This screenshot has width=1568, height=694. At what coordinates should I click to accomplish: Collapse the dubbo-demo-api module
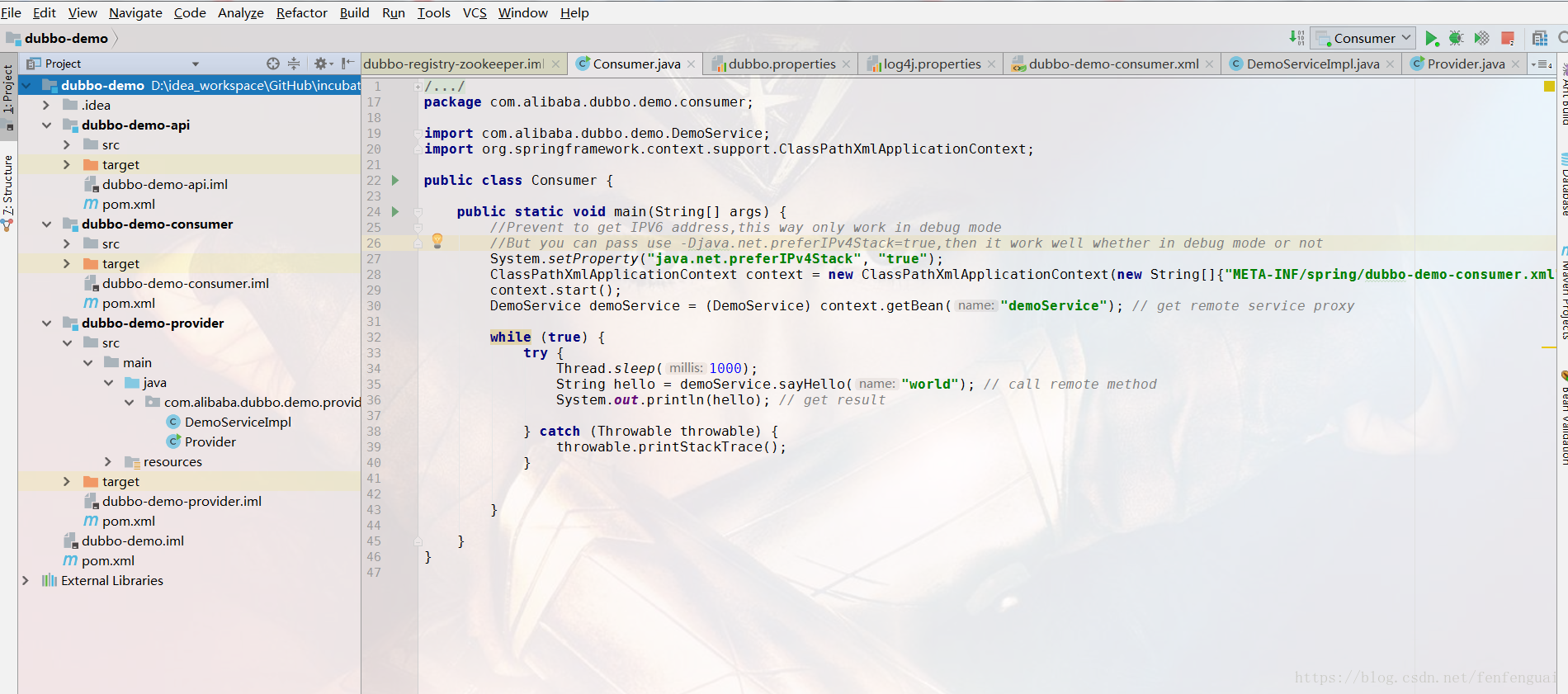[x=46, y=125]
